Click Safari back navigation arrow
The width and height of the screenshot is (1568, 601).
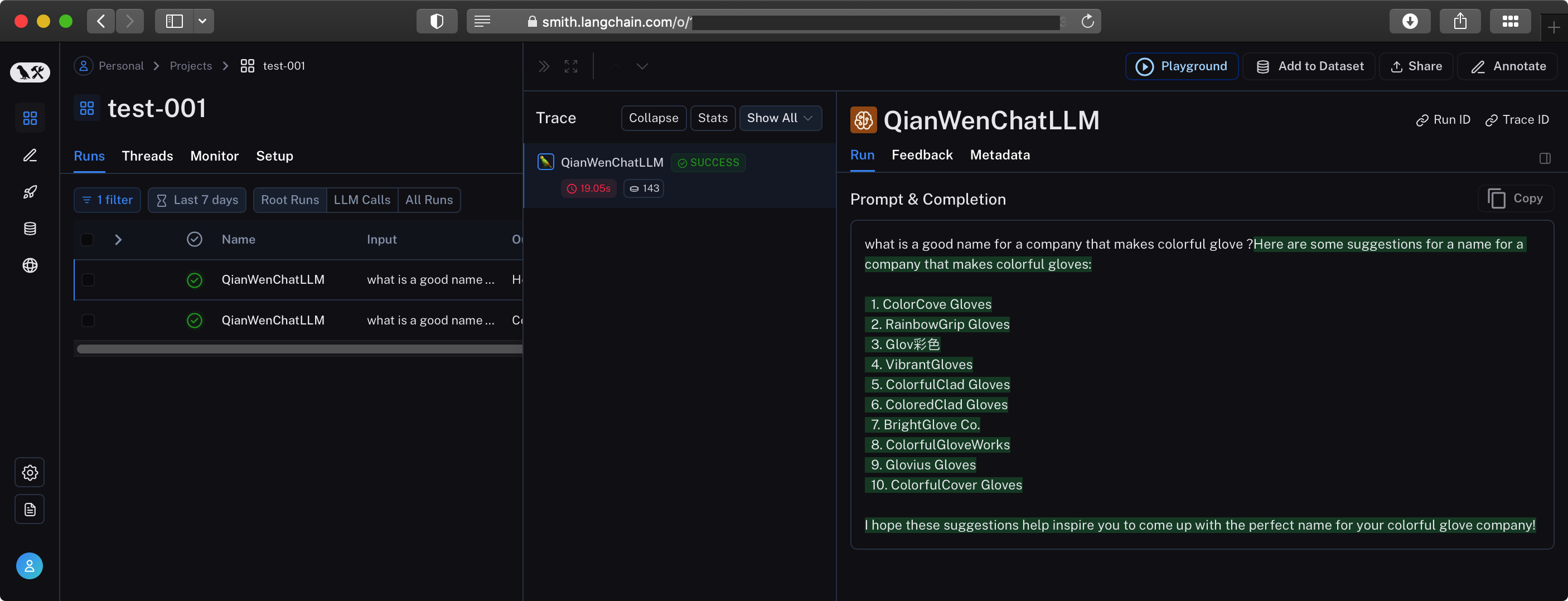(101, 21)
